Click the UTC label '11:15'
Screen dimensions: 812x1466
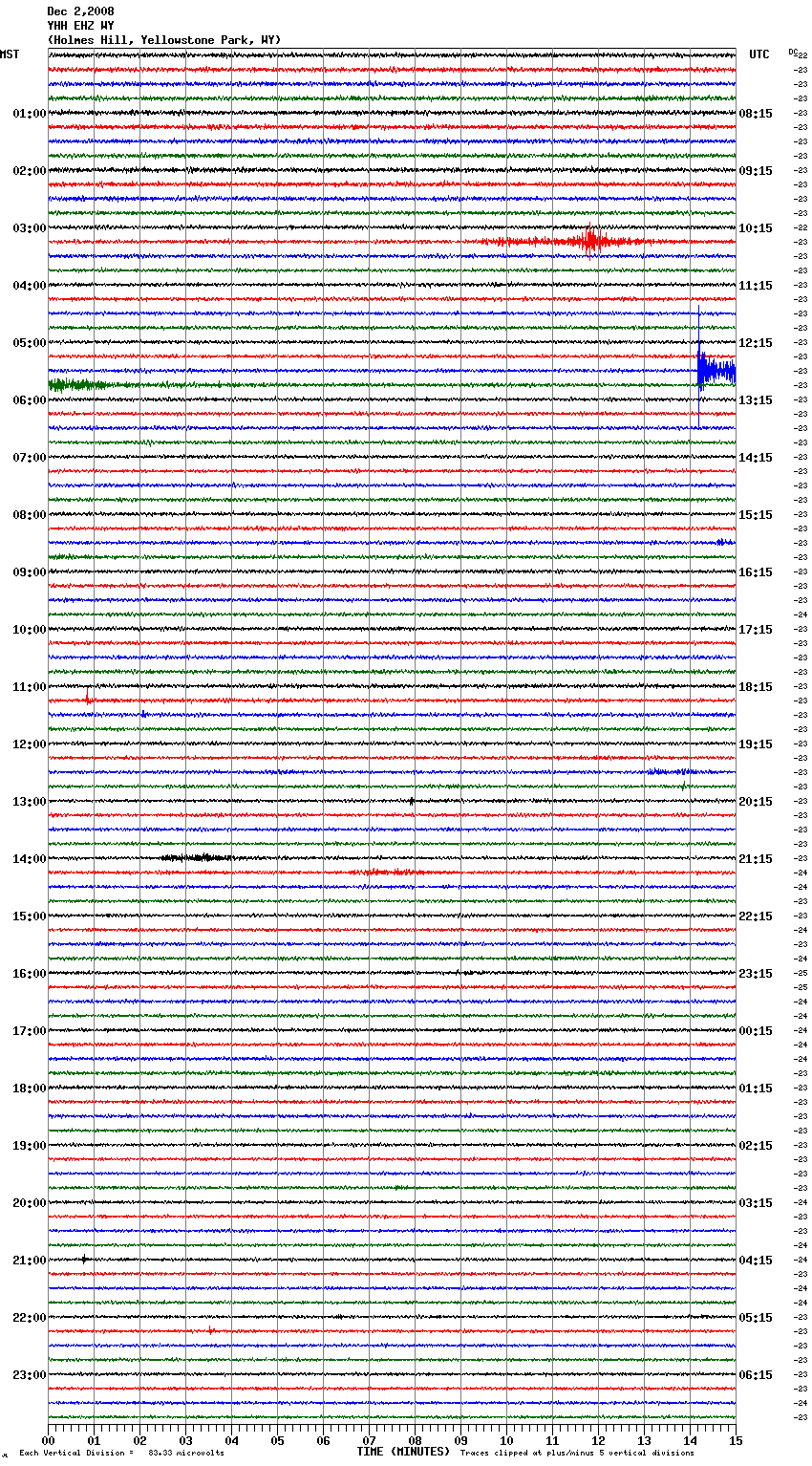[x=756, y=286]
